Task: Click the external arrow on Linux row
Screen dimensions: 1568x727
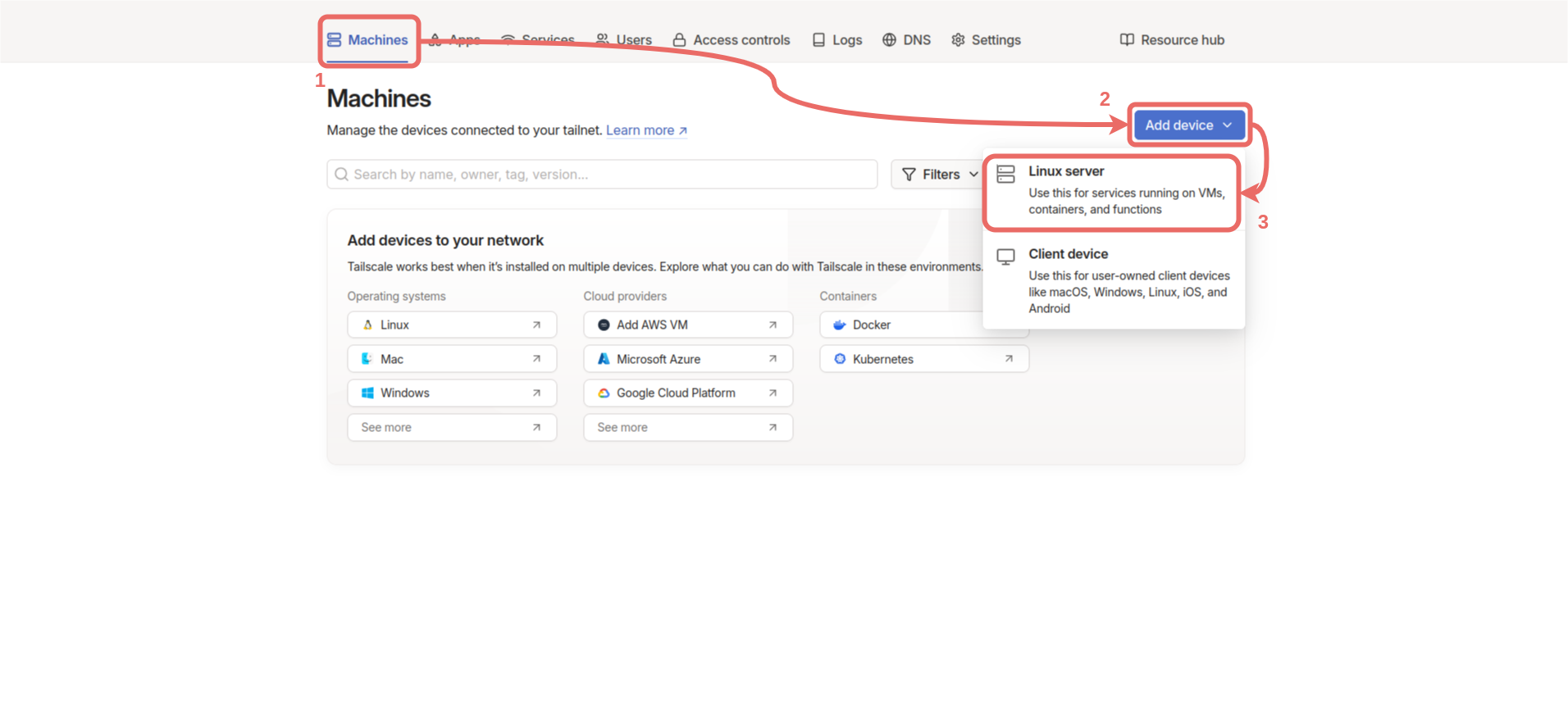Action: click(x=536, y=325)
